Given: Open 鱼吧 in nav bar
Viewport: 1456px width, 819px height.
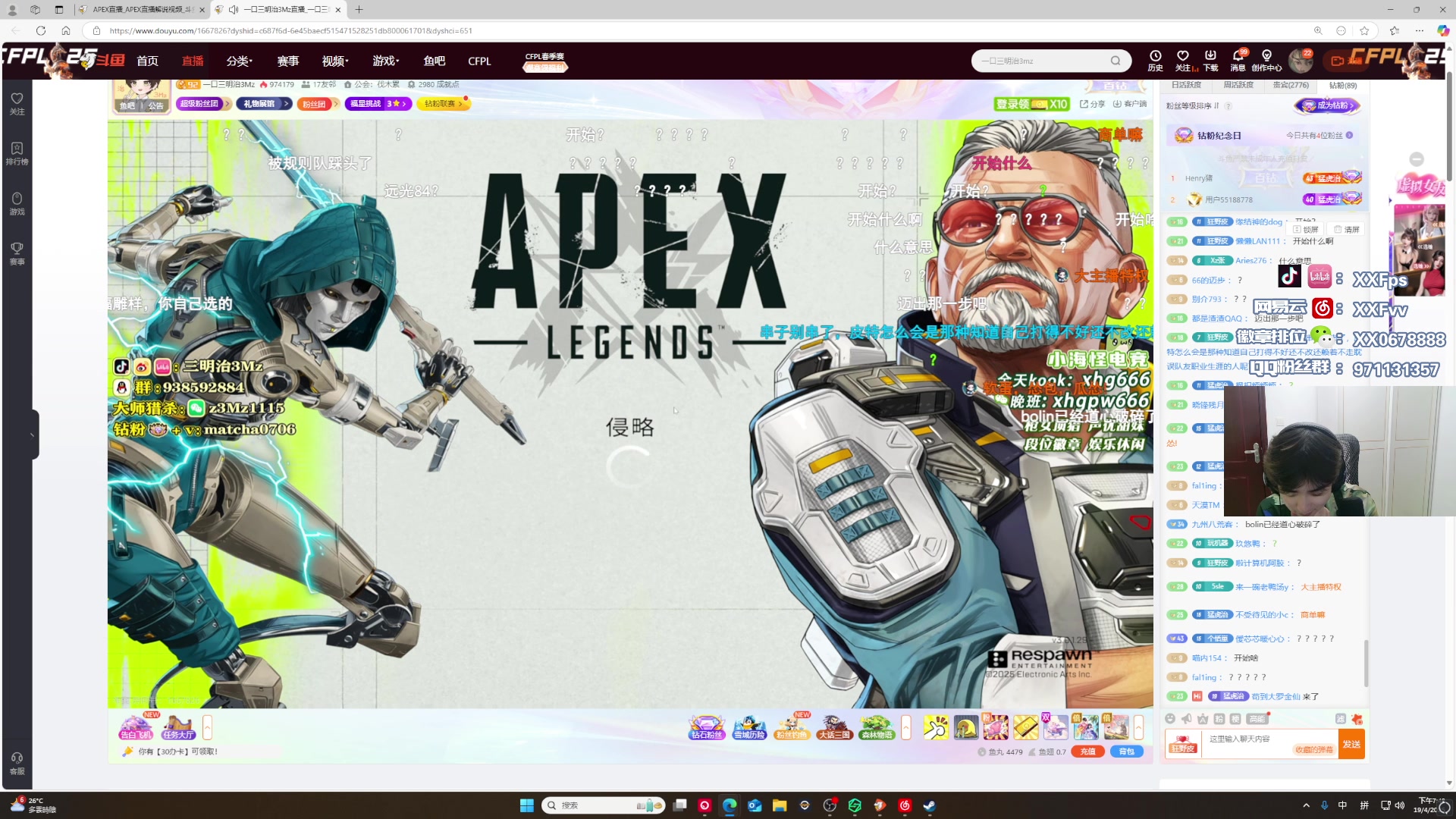Looking at the screenshot, I should click(435, 61).
